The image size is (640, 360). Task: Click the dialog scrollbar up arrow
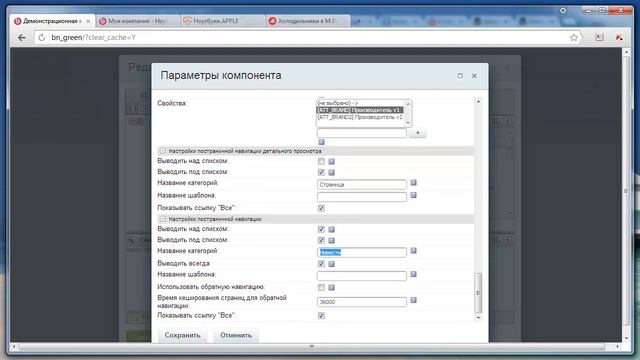(478, 101)
